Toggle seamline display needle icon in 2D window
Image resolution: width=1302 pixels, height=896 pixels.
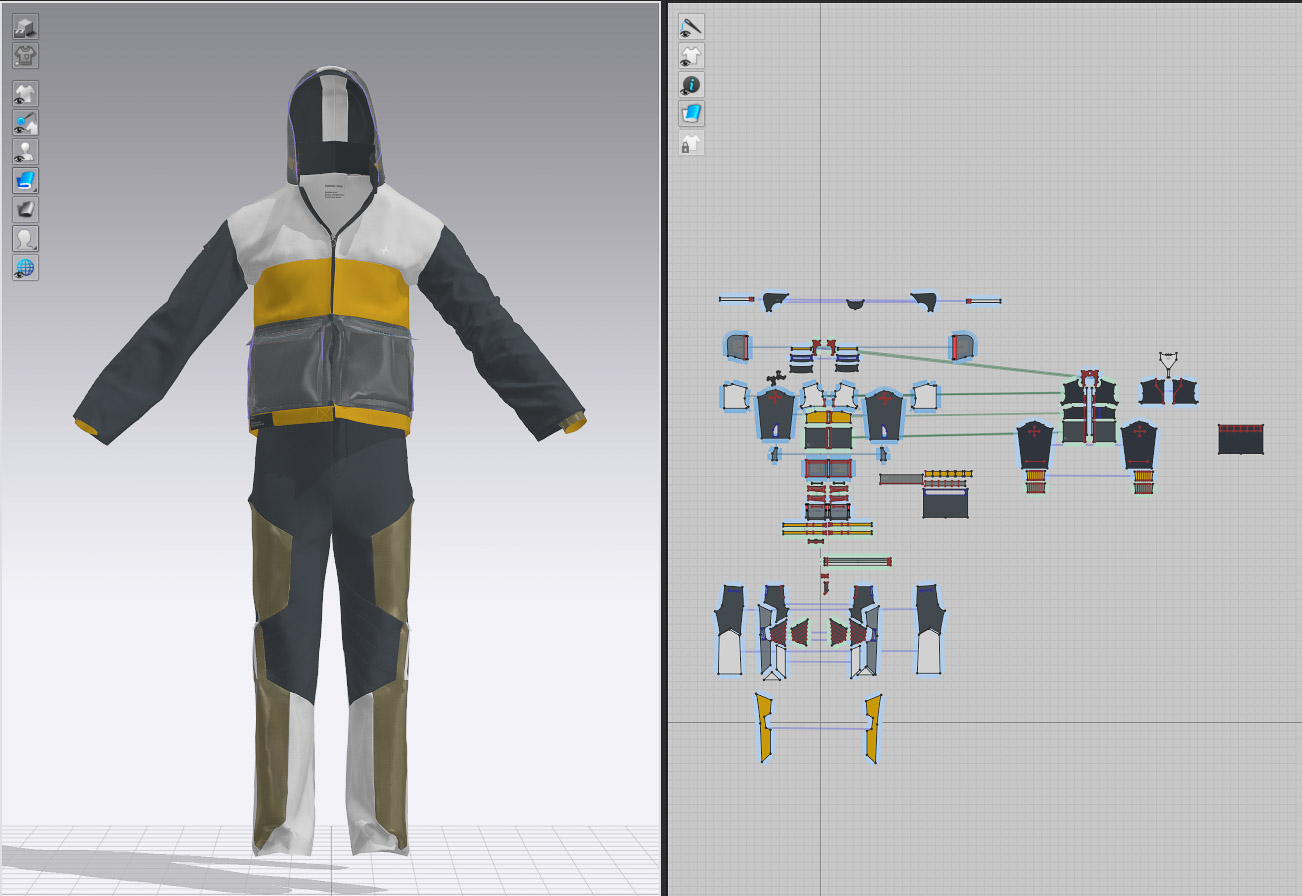(x=691, y=26)
